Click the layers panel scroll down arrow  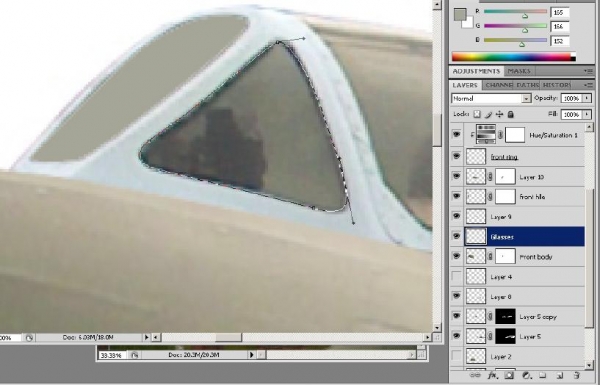[x=589, y=366]
